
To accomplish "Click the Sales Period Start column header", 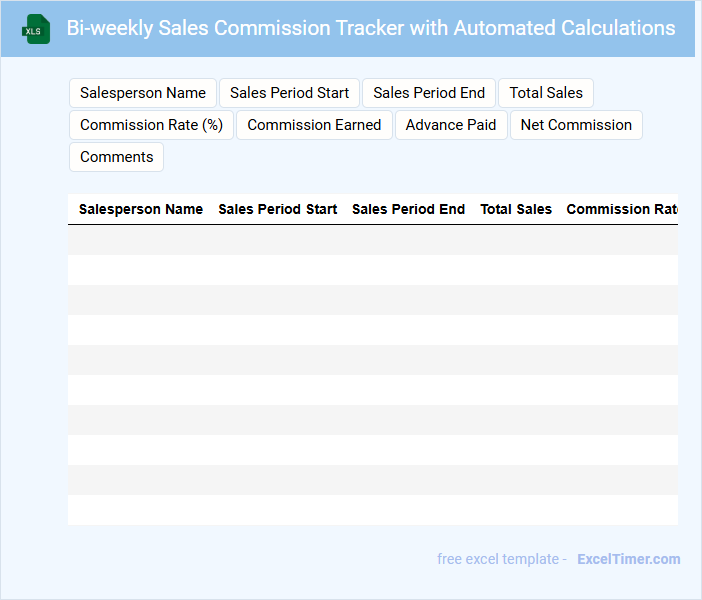I will (x=278, y=209).
